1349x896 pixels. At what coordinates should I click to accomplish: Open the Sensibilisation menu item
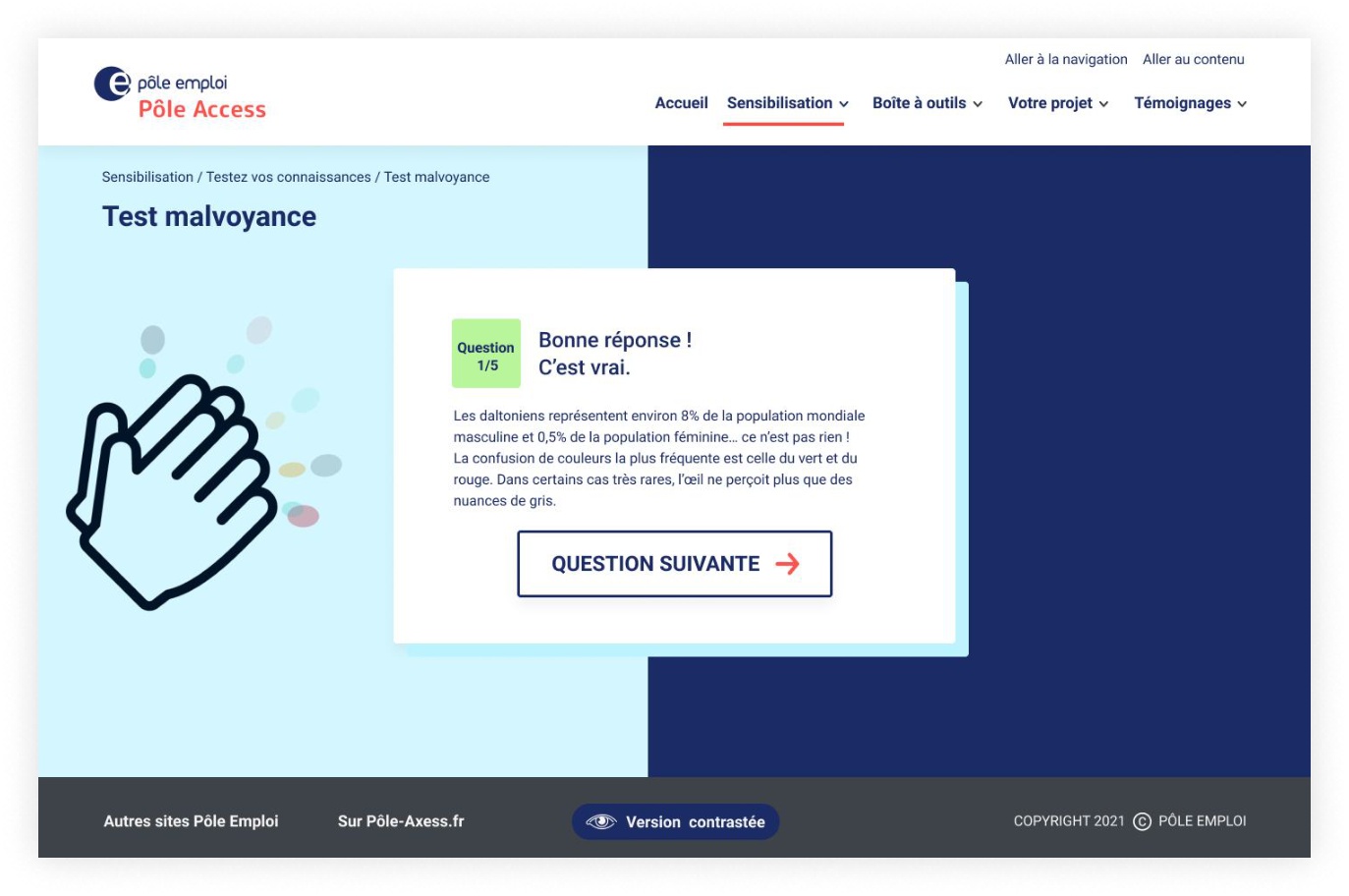(x=779, y=103)
